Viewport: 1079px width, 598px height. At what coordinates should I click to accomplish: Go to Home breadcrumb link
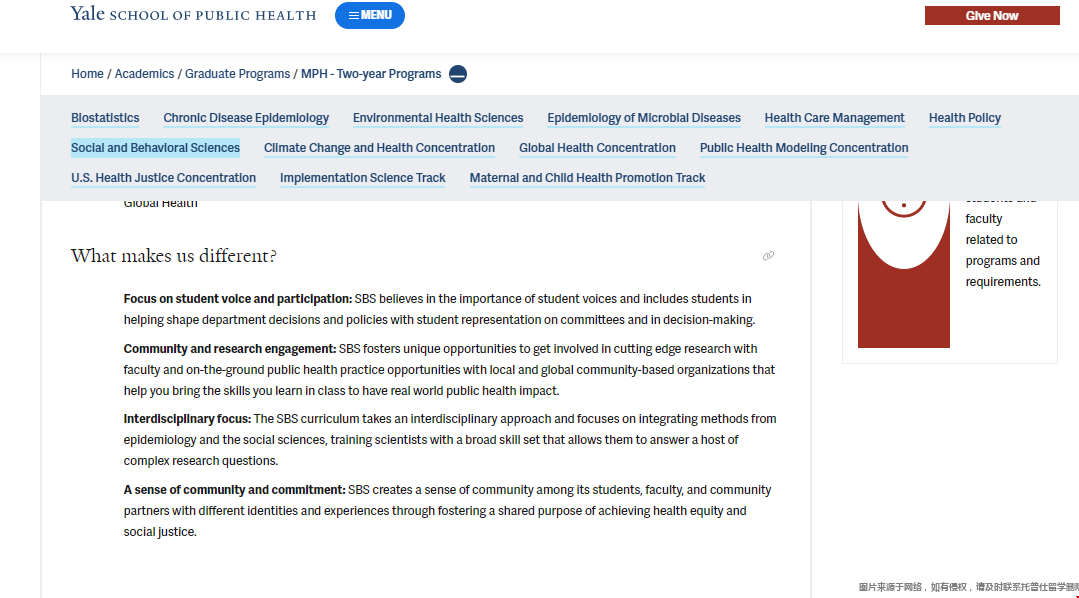pos(87,74)
